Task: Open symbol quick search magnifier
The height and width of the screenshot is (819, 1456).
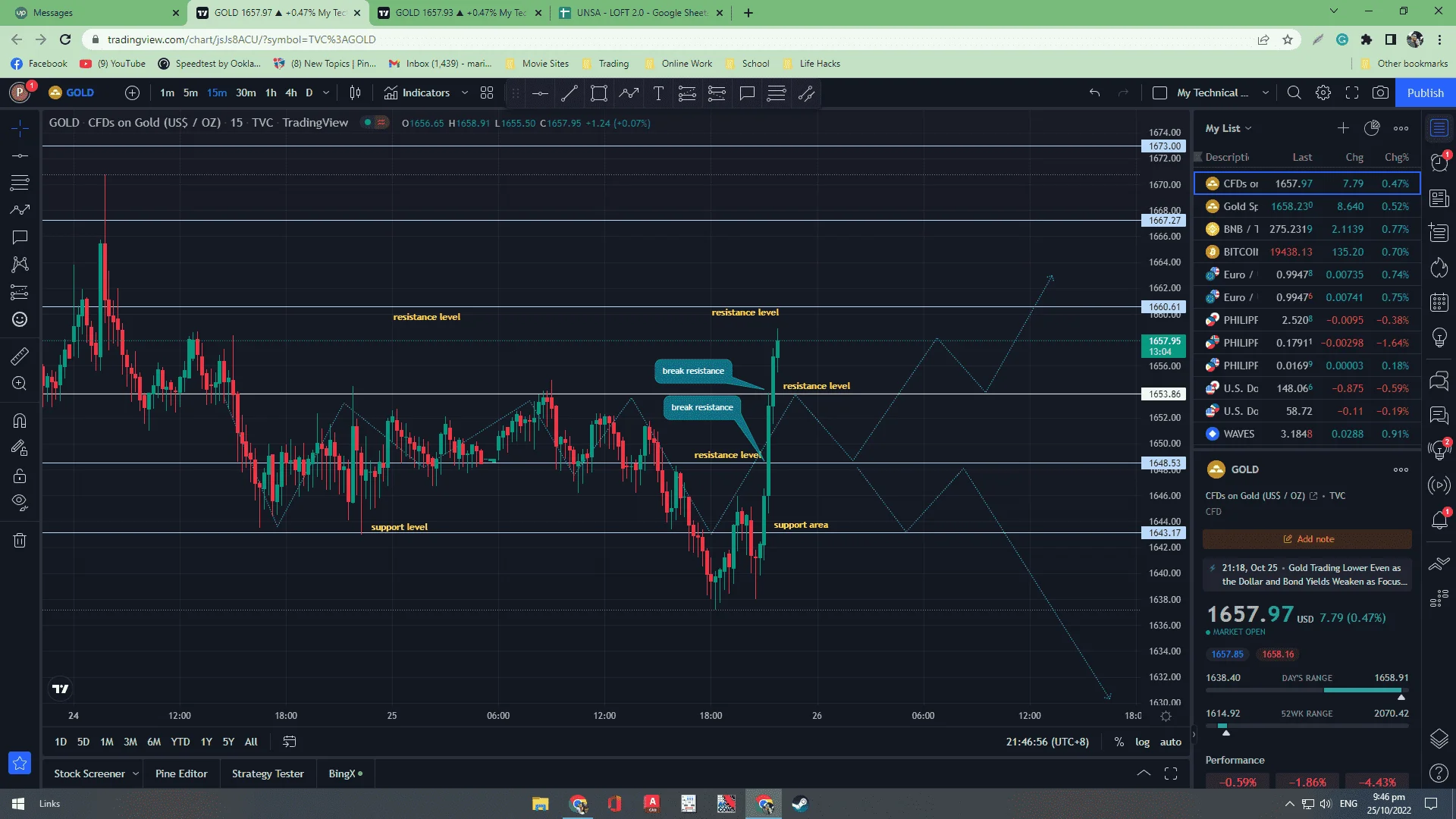Action: (1294, 93)
